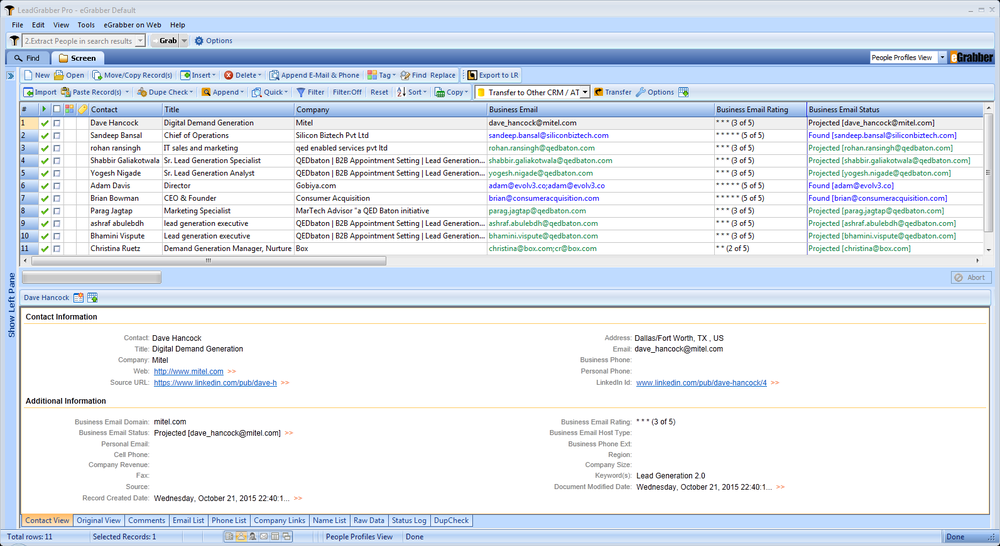Click Move/Copy Record(s) in the toolbar

point(132,75)
